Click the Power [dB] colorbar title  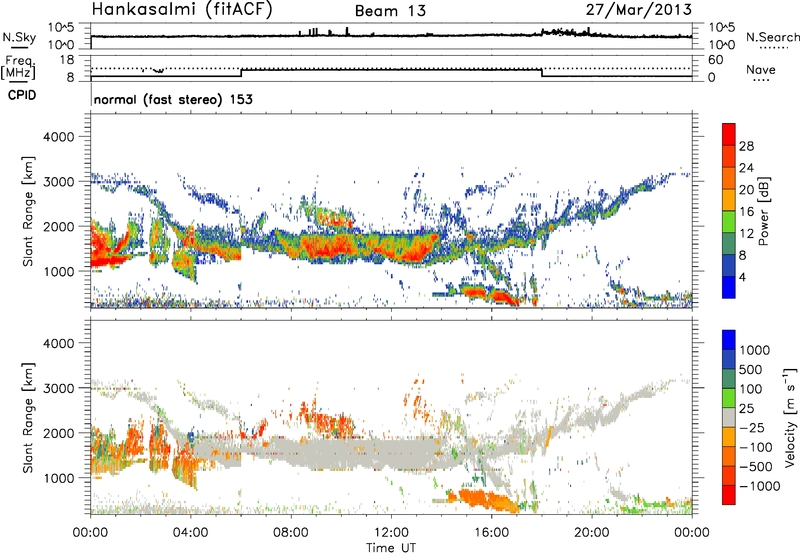pyautogui.click(x=763, y=211)
